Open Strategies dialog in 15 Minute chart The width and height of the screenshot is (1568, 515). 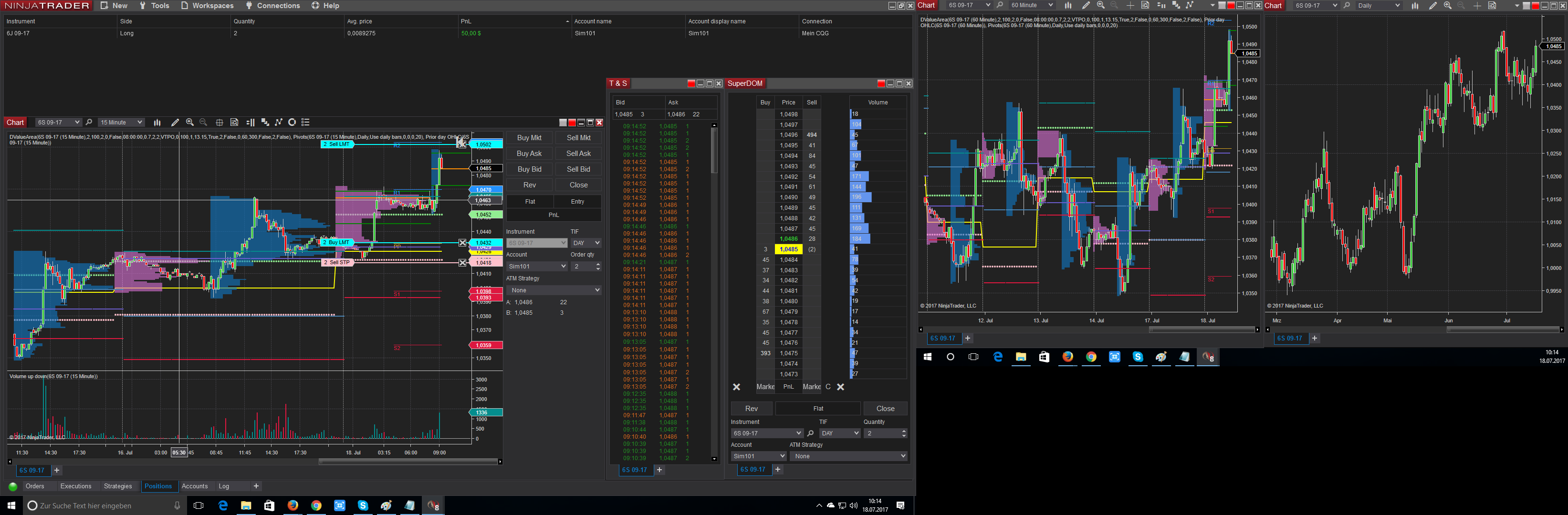[x=279, y=122]
